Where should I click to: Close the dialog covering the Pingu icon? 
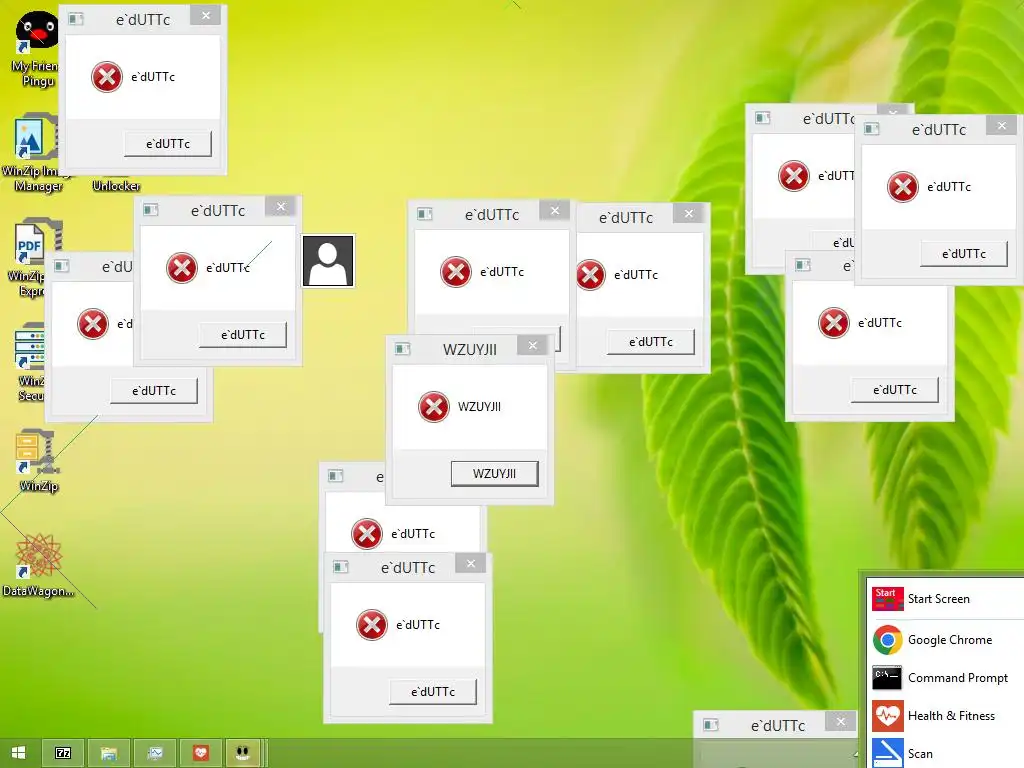[x=206, y=16]
